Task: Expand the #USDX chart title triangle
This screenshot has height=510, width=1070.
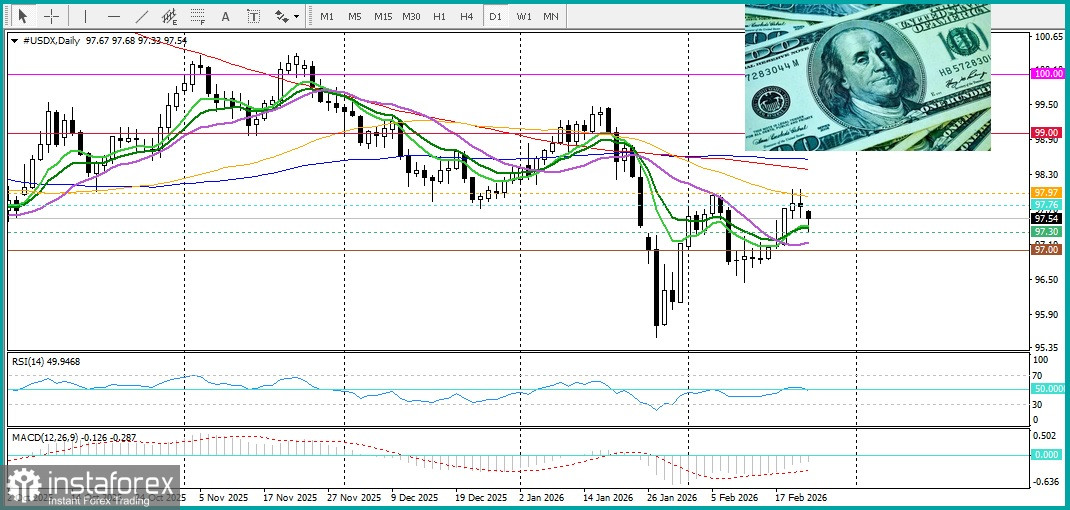Action: point(14,41)
